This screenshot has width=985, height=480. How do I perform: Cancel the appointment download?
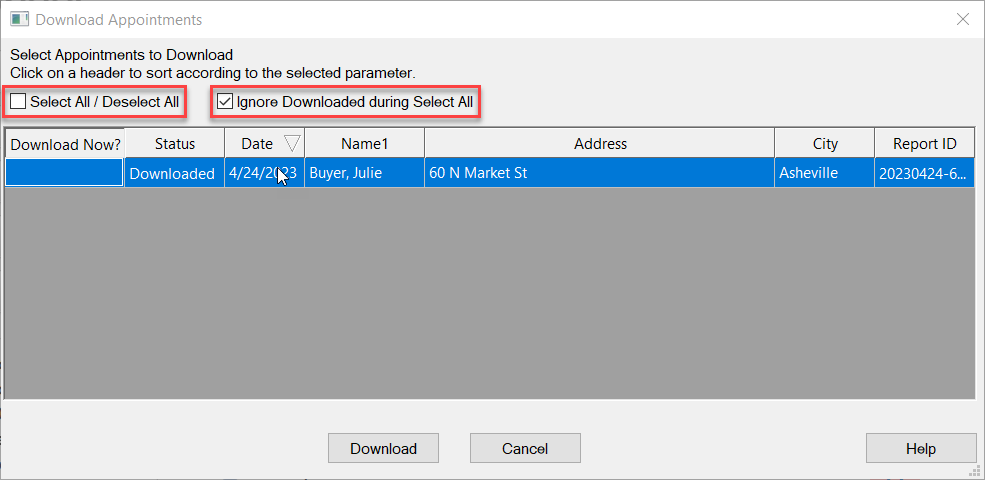(525, 449)
